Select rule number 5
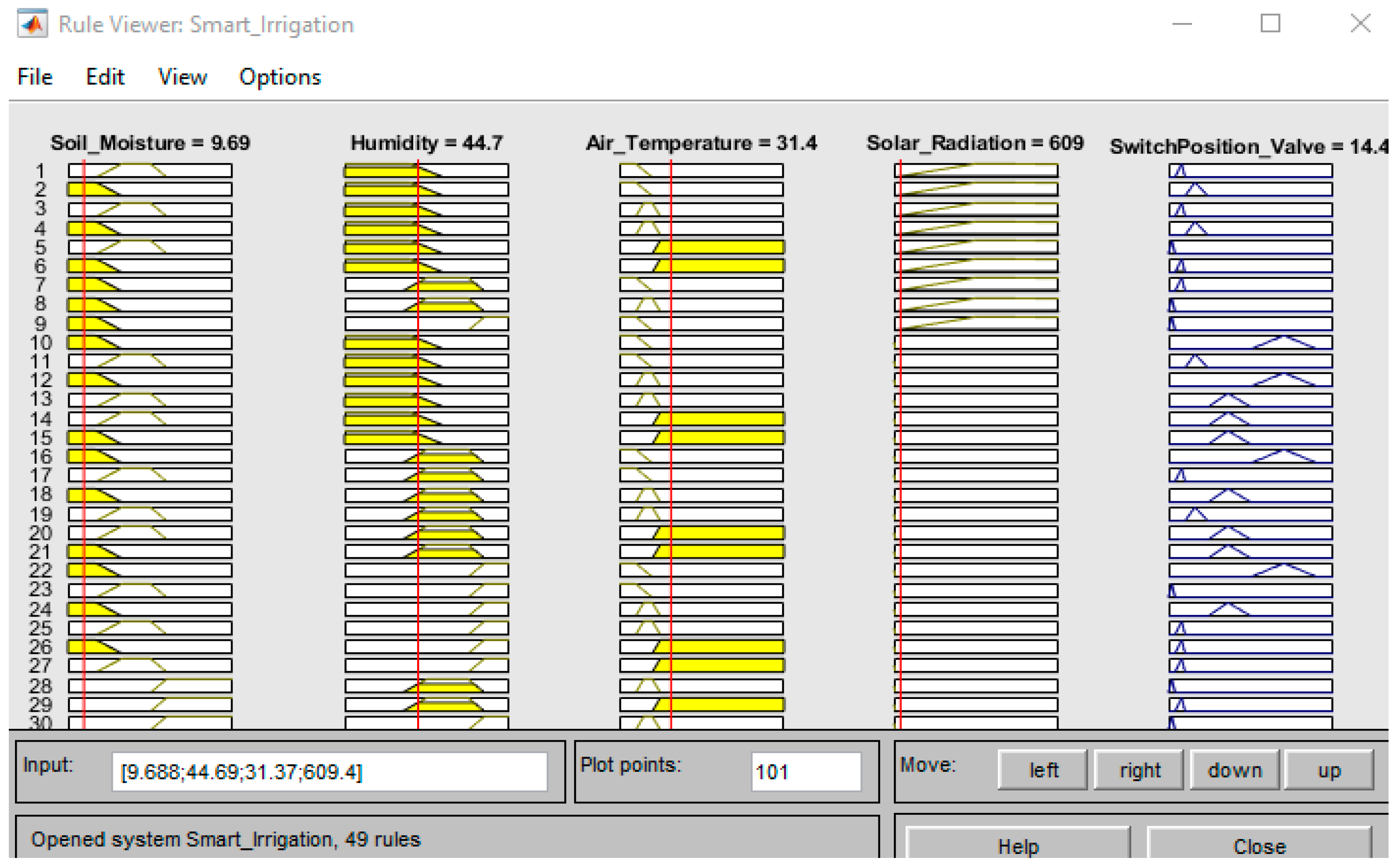This screenshot has height=865, width=1400. click(x=40, y=247)
